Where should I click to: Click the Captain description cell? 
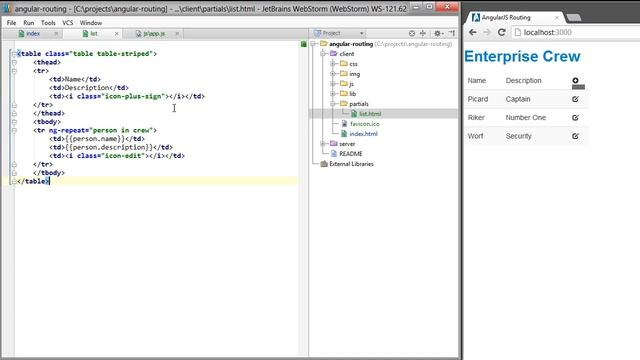coord(518,99)
